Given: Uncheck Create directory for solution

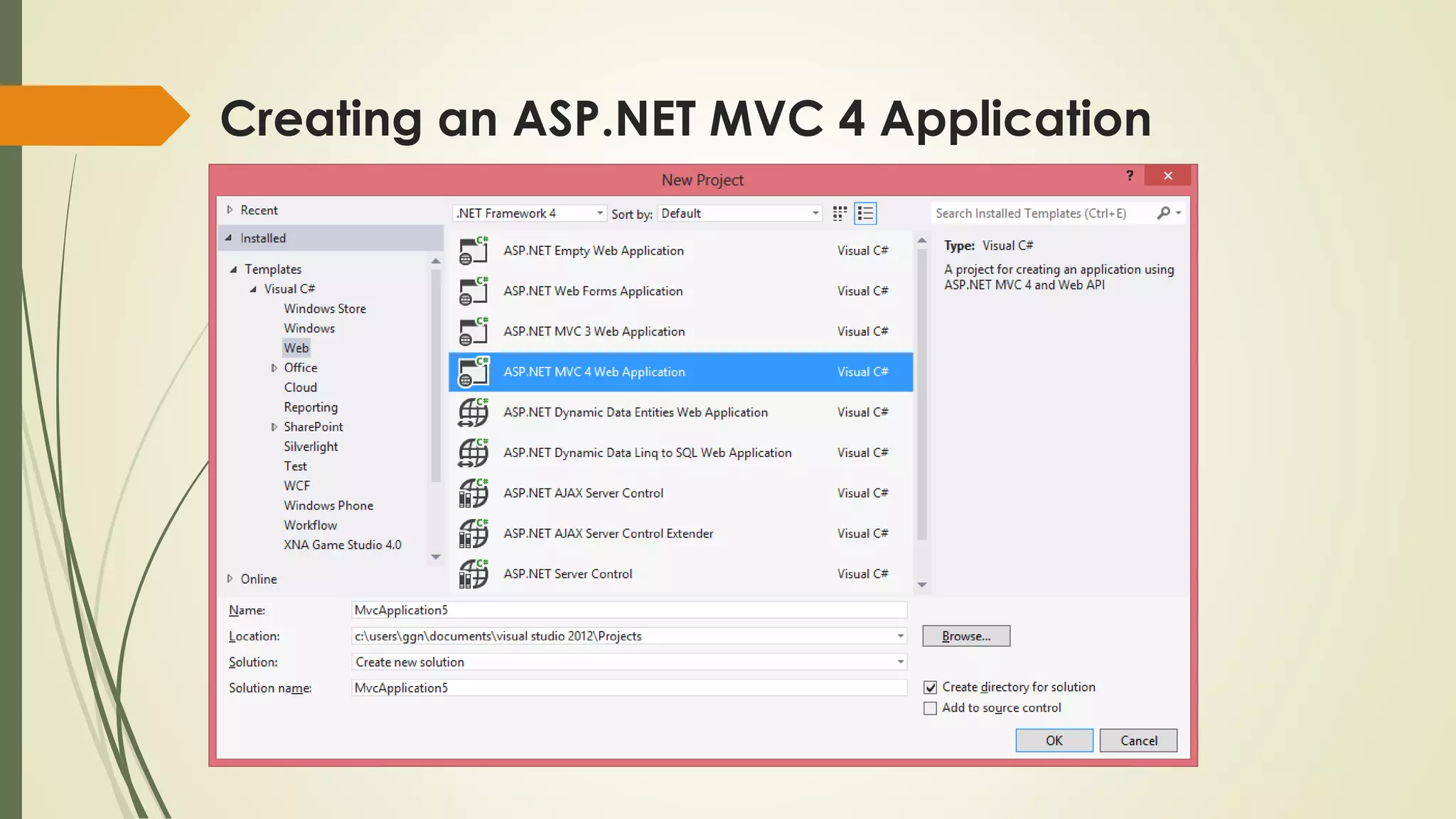Looking at the screenshot, I should [930, 687].
